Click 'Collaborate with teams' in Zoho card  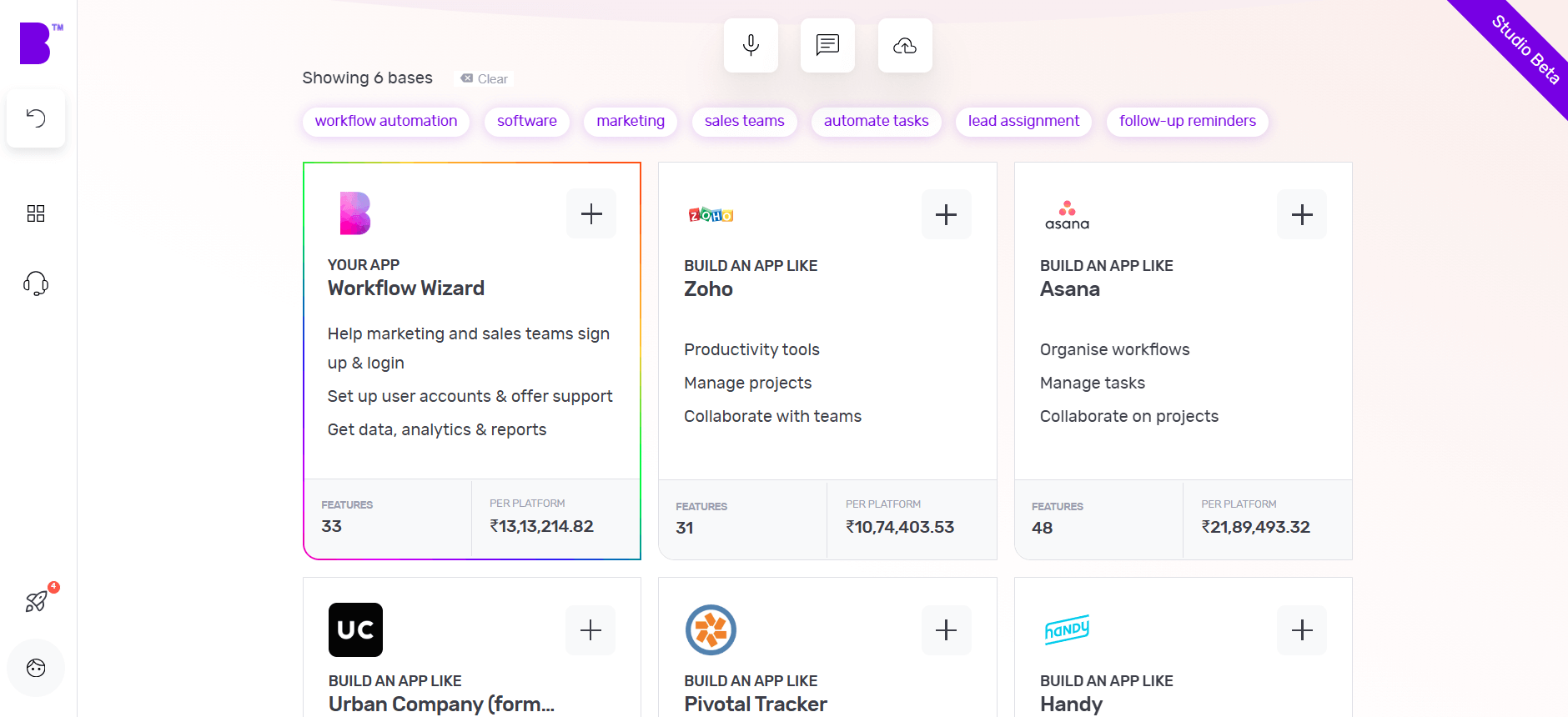772,416
